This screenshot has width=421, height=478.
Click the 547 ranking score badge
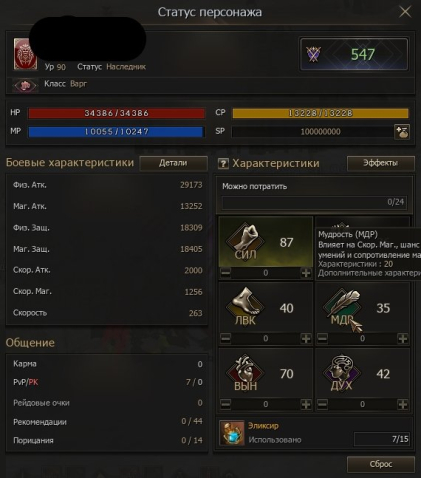tap(354, 54)
